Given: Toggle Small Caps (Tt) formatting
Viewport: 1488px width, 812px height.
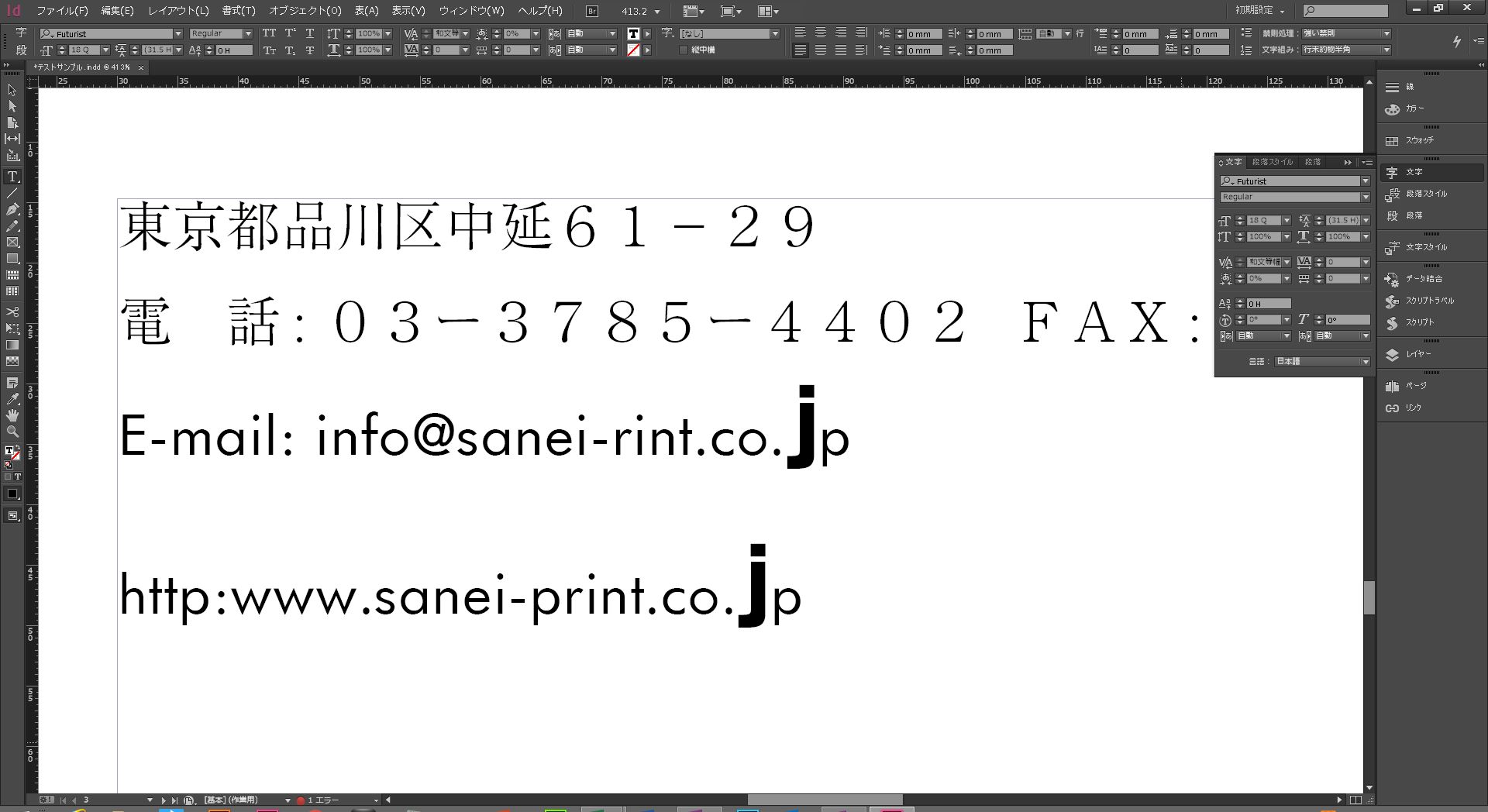Looking at the screenshot, I should tap(269, 50).
